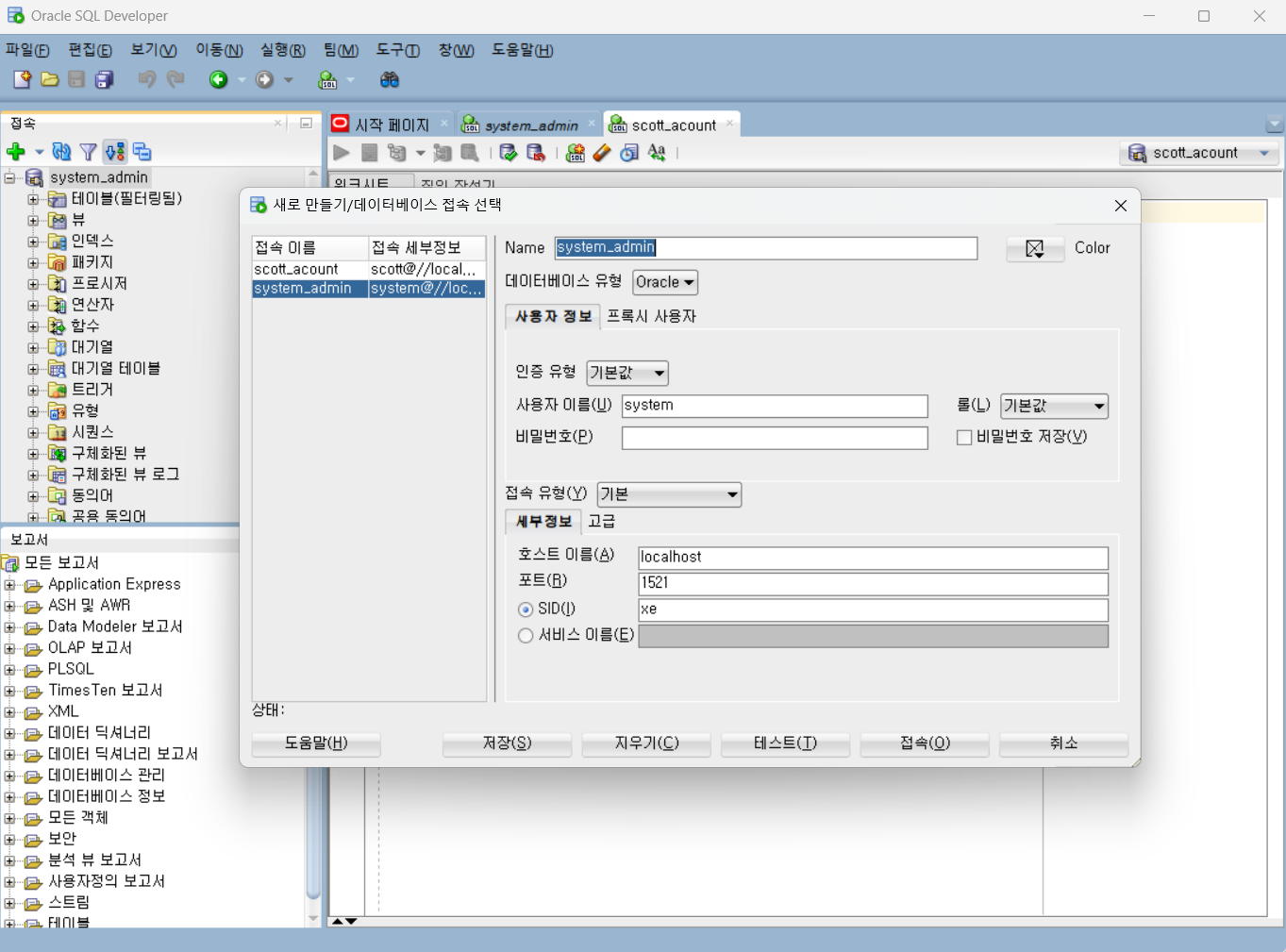Viewport: 1286px width, 952px height.
Task: Click the green Back navigation arrow
Action: 219,80
